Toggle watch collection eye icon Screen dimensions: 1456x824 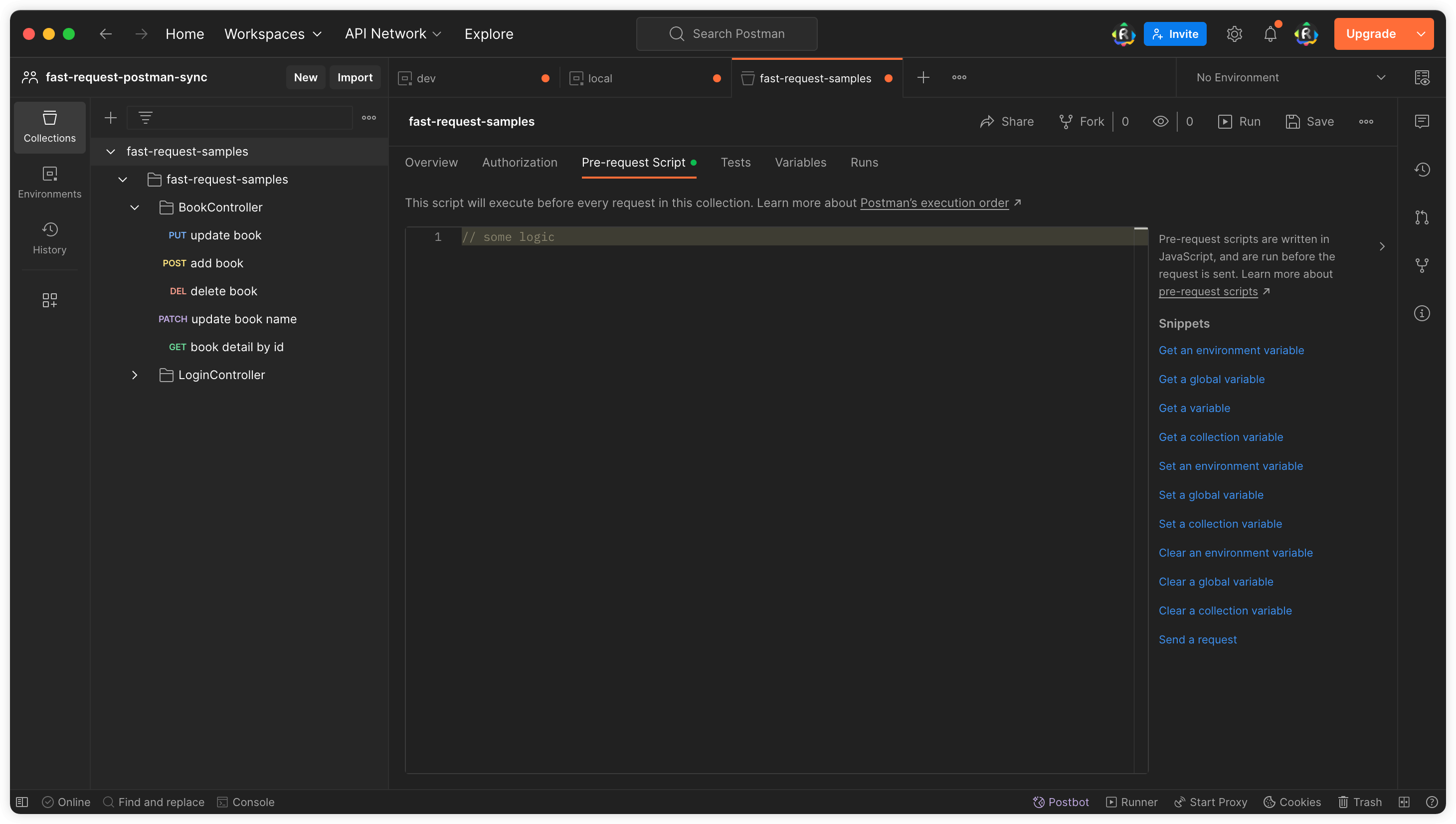pyautogui.click(x=1161, y=122)
